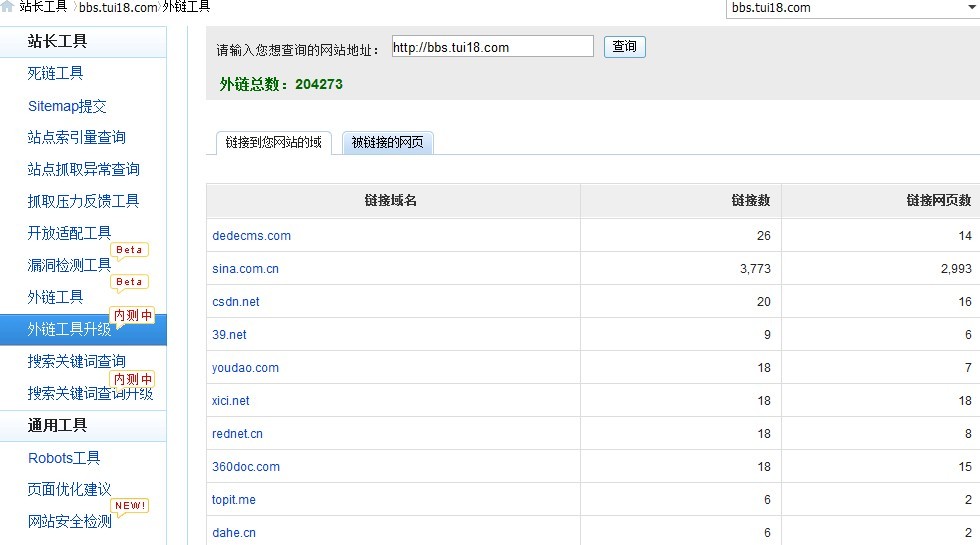Open 抓取压力反馈工具 menu item
The width and height of the screenshot is (980, 545).
pyautogui.click(x=83, y=201)
